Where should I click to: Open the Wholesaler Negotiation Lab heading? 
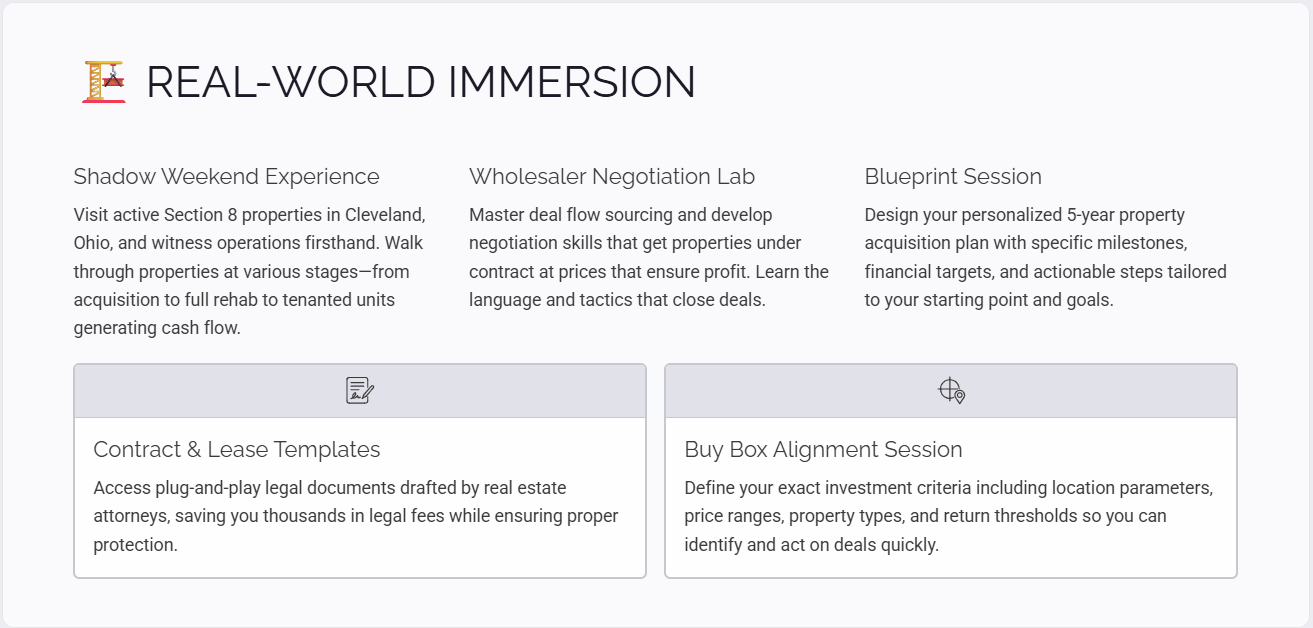pos(612,177)
